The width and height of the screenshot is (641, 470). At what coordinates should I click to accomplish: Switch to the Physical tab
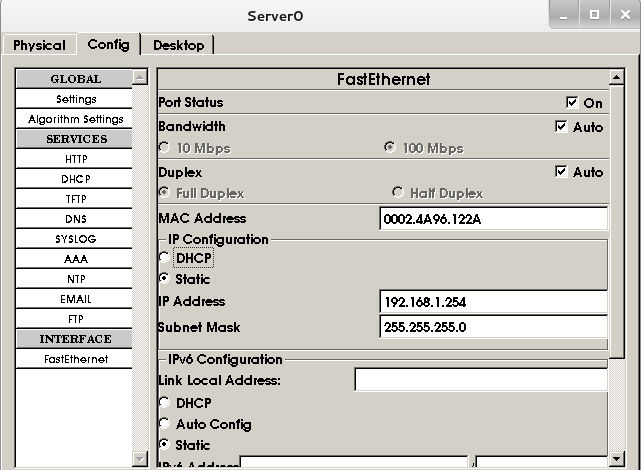coord(39,45)
